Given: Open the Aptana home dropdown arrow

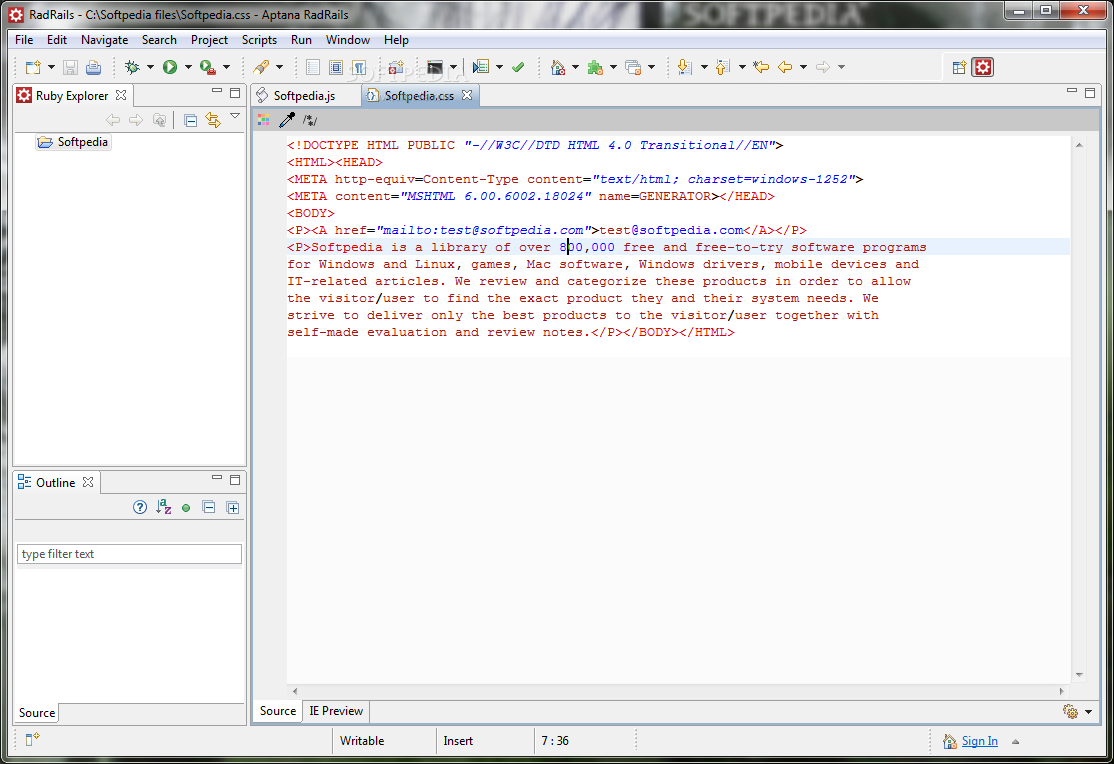Looking at the screenshot, I should (575, 68).
